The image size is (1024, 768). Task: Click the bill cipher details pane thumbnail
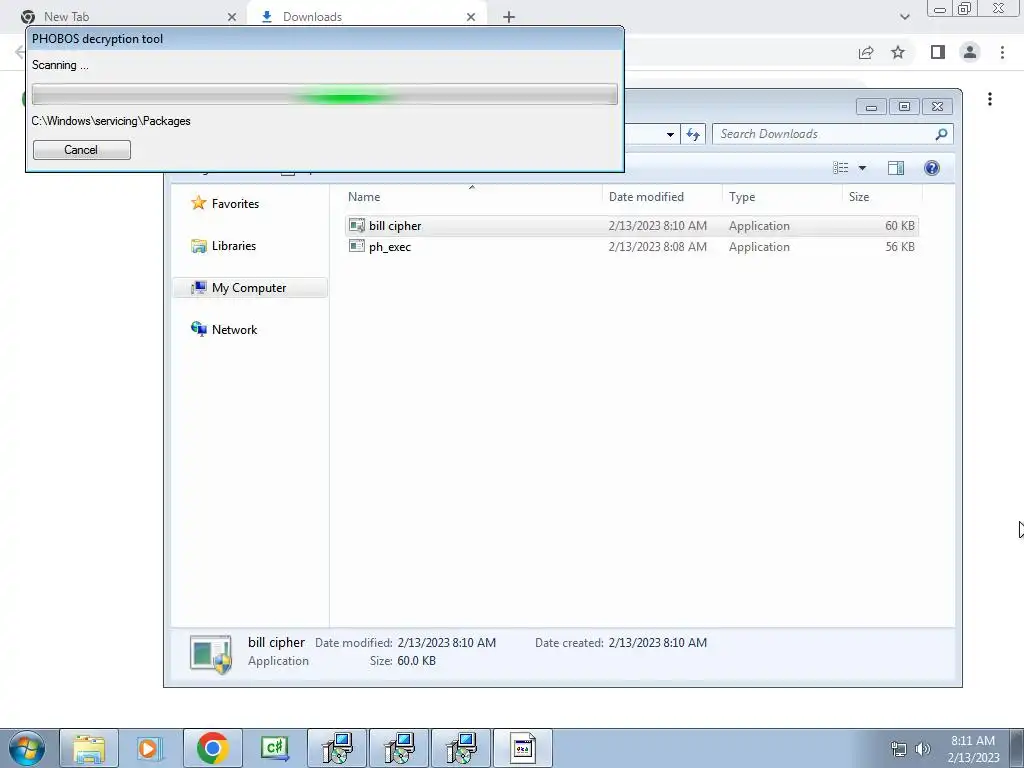point(211,653)
